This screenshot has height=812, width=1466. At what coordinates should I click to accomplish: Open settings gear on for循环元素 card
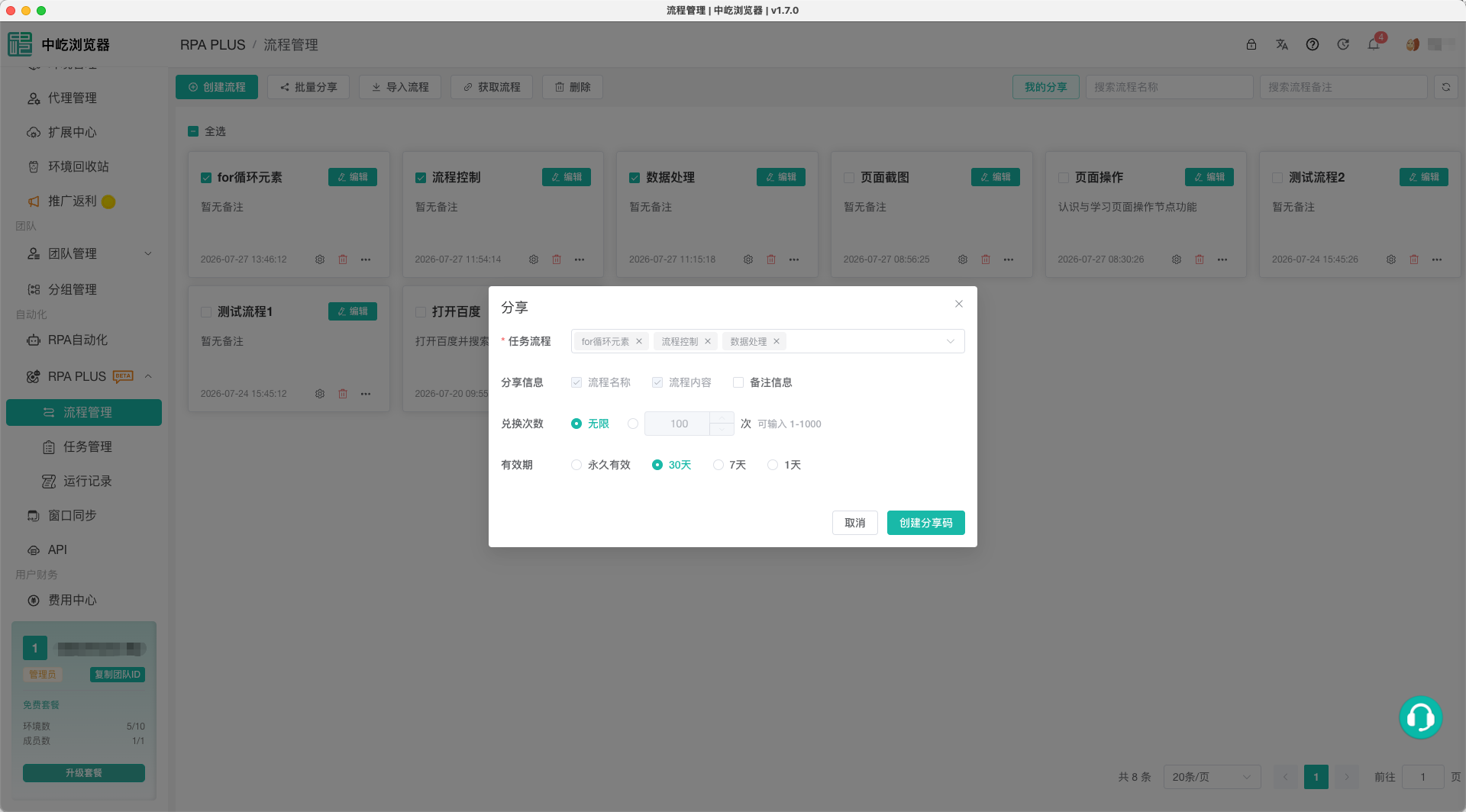click(320, 259)
